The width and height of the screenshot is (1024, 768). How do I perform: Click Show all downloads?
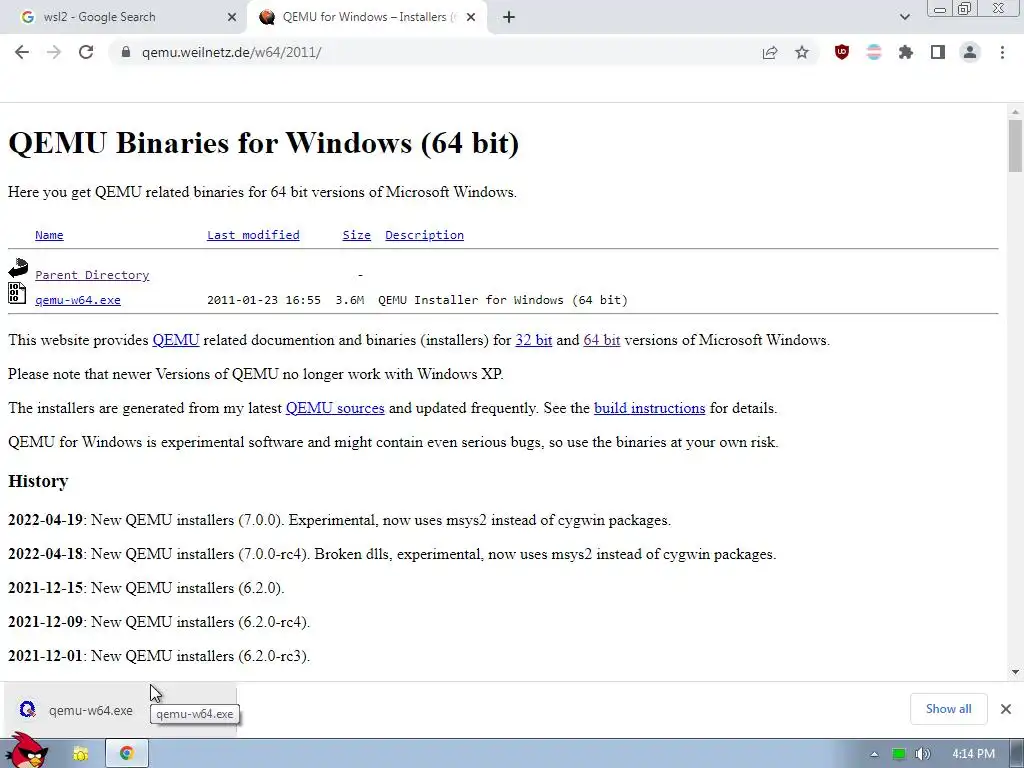(x=948, y=709)
